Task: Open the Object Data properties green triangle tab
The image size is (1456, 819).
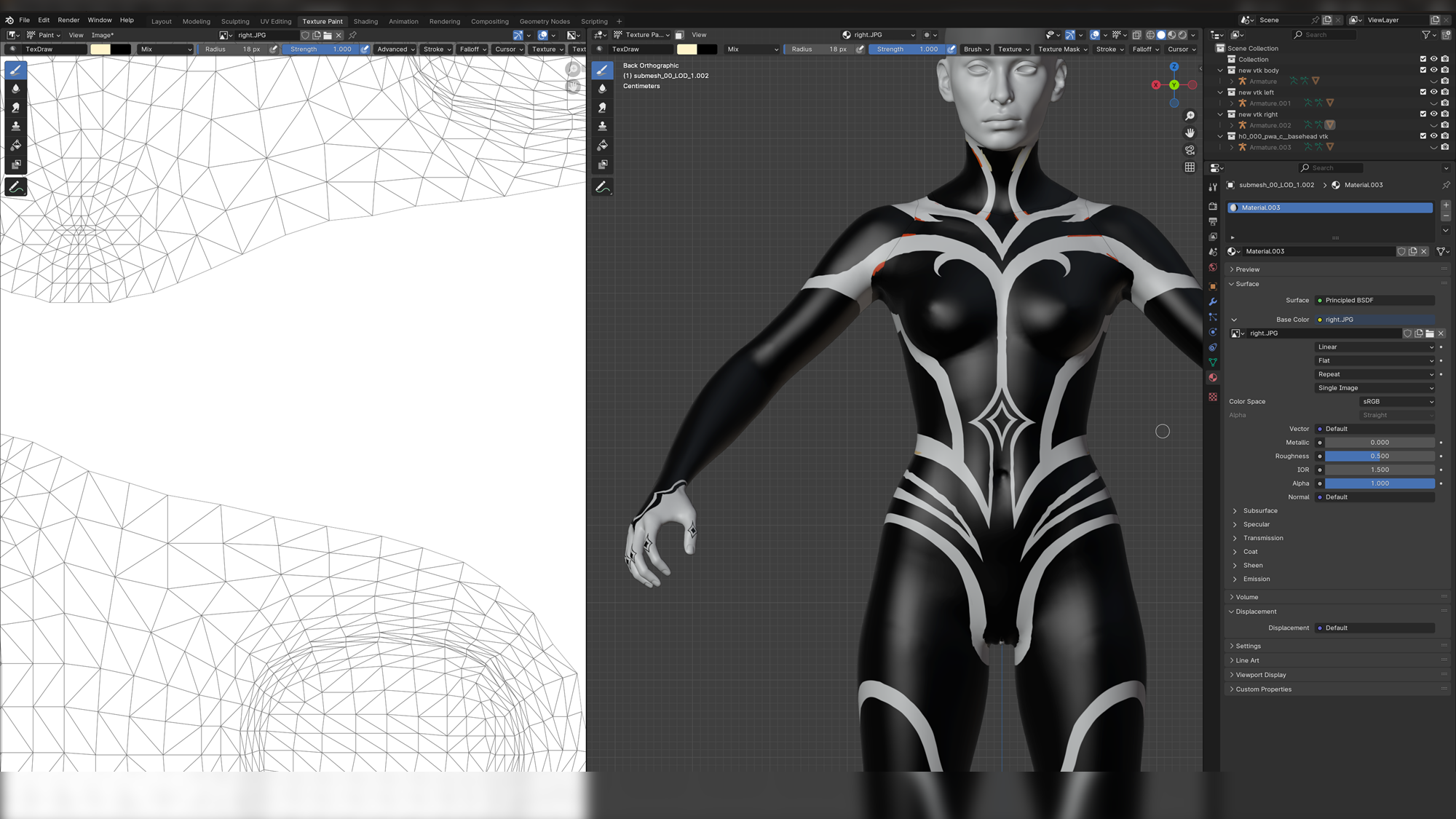Action: [1213, 363]
